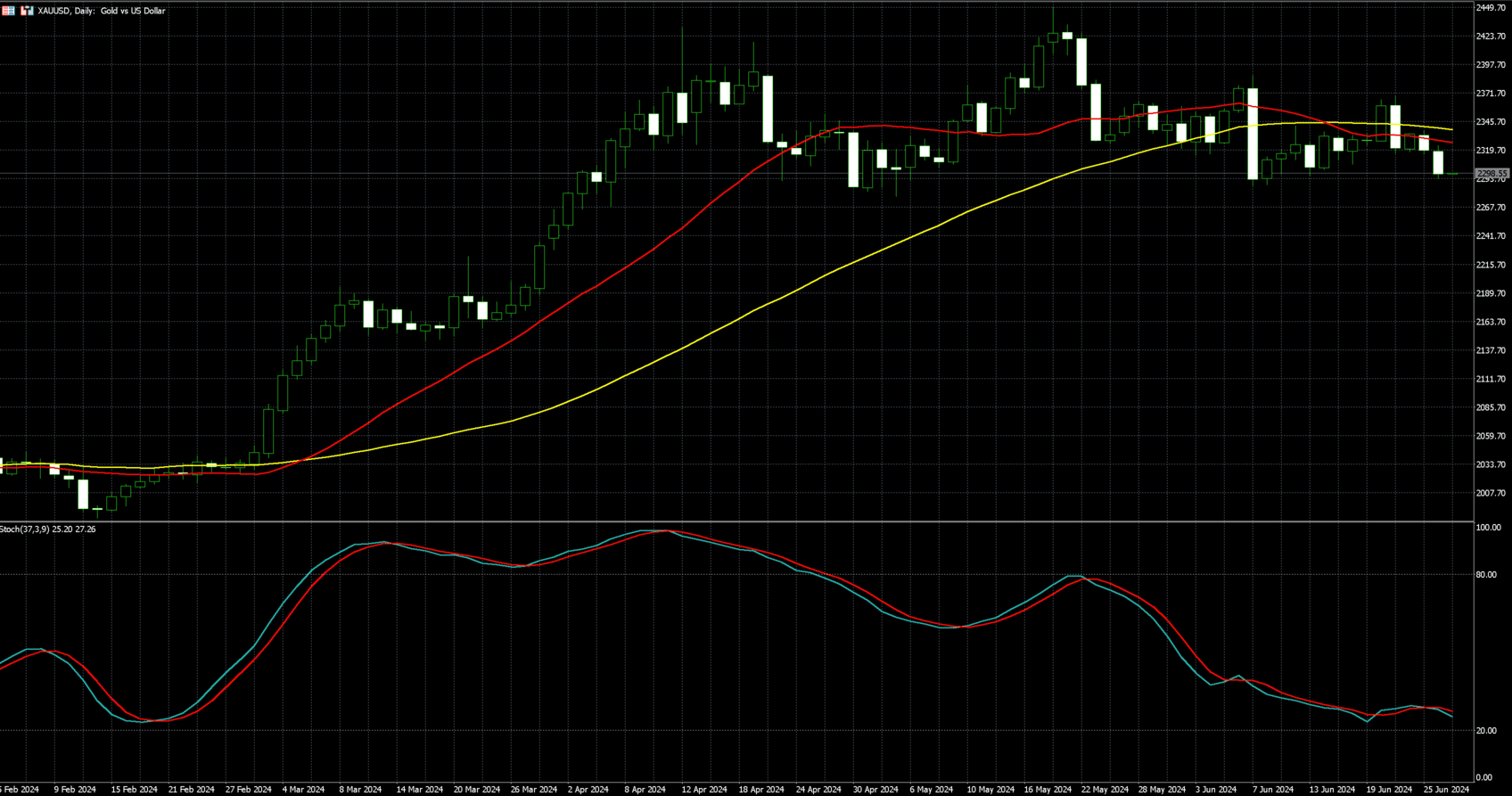
Task: Click the 0.00 stochastic scale label
Action: pos(1484,778)
